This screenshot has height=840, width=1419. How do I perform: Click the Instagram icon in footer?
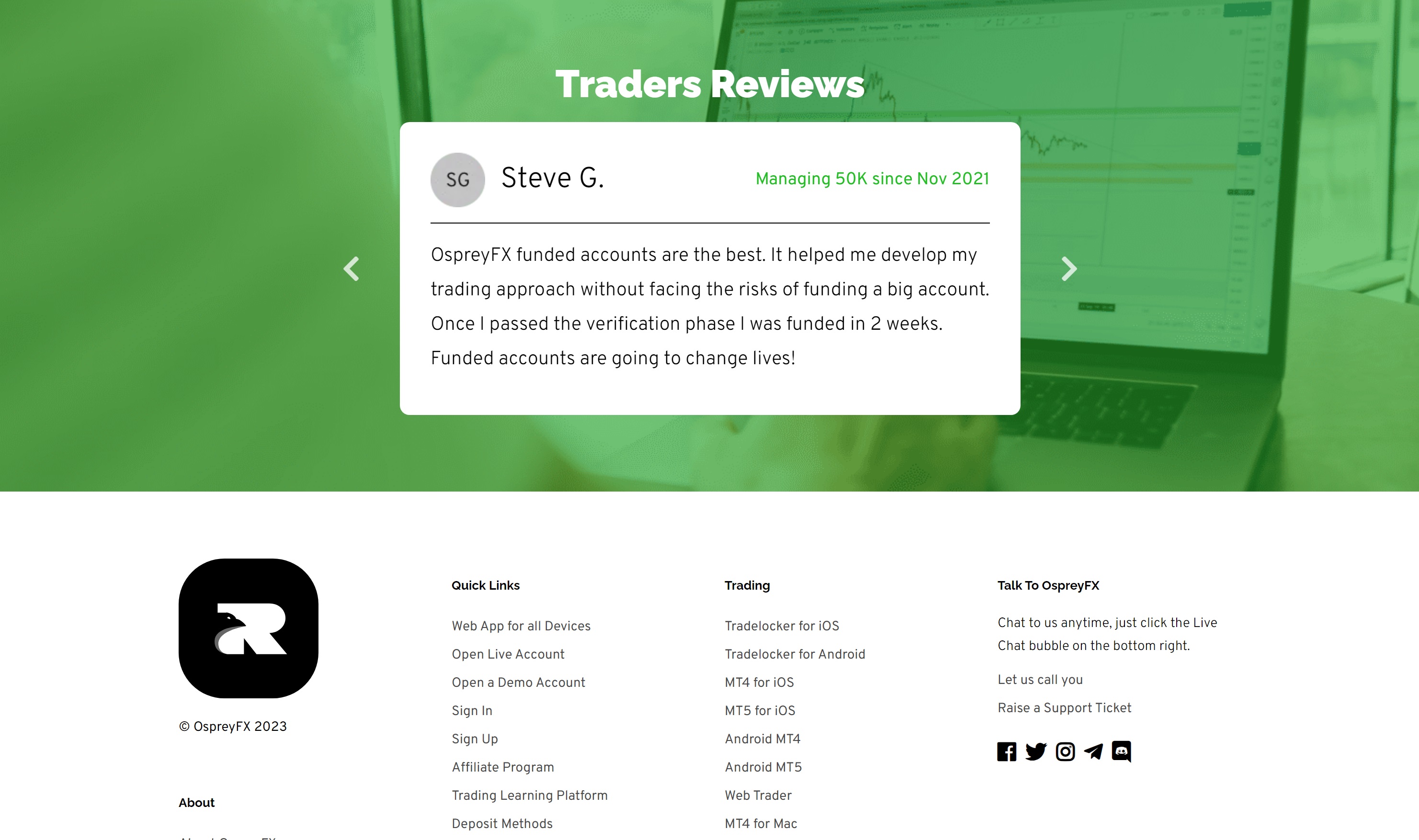coord(1065,751)
